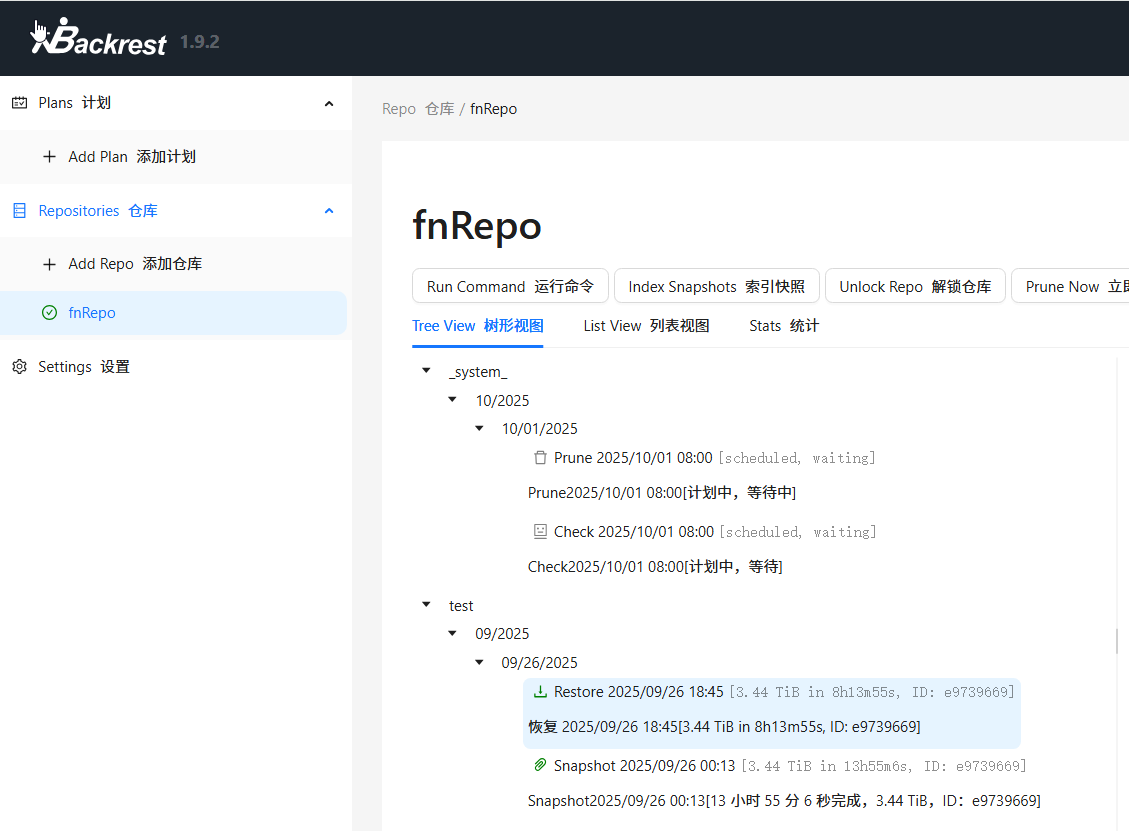Click the Settings gear icon
Screen dimensions: 1129x831
tap(19, 367)
